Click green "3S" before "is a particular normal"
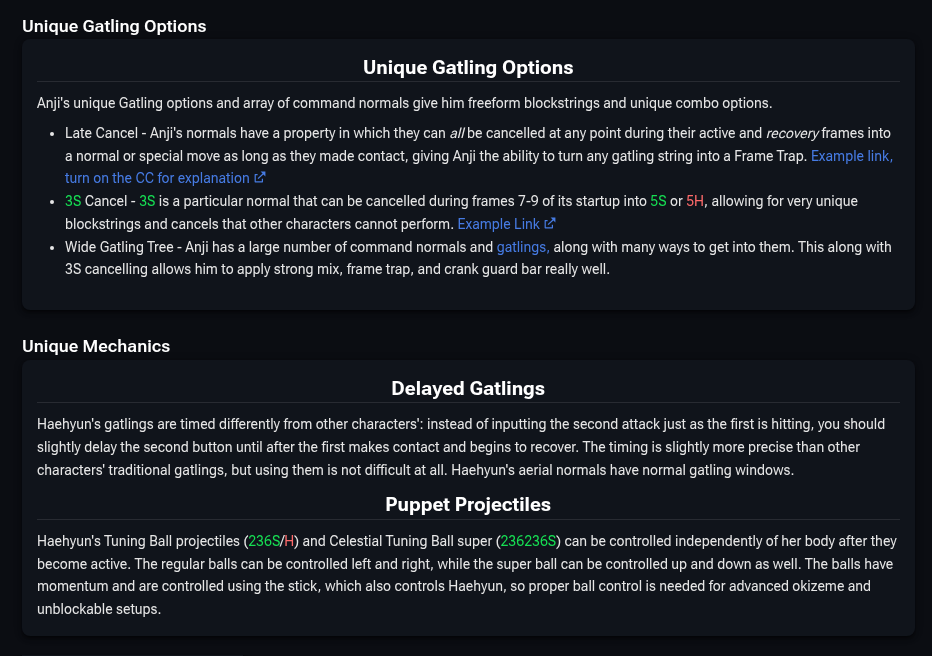The height and width of the screenshot is (656, 932). click(x=147, y=201)
